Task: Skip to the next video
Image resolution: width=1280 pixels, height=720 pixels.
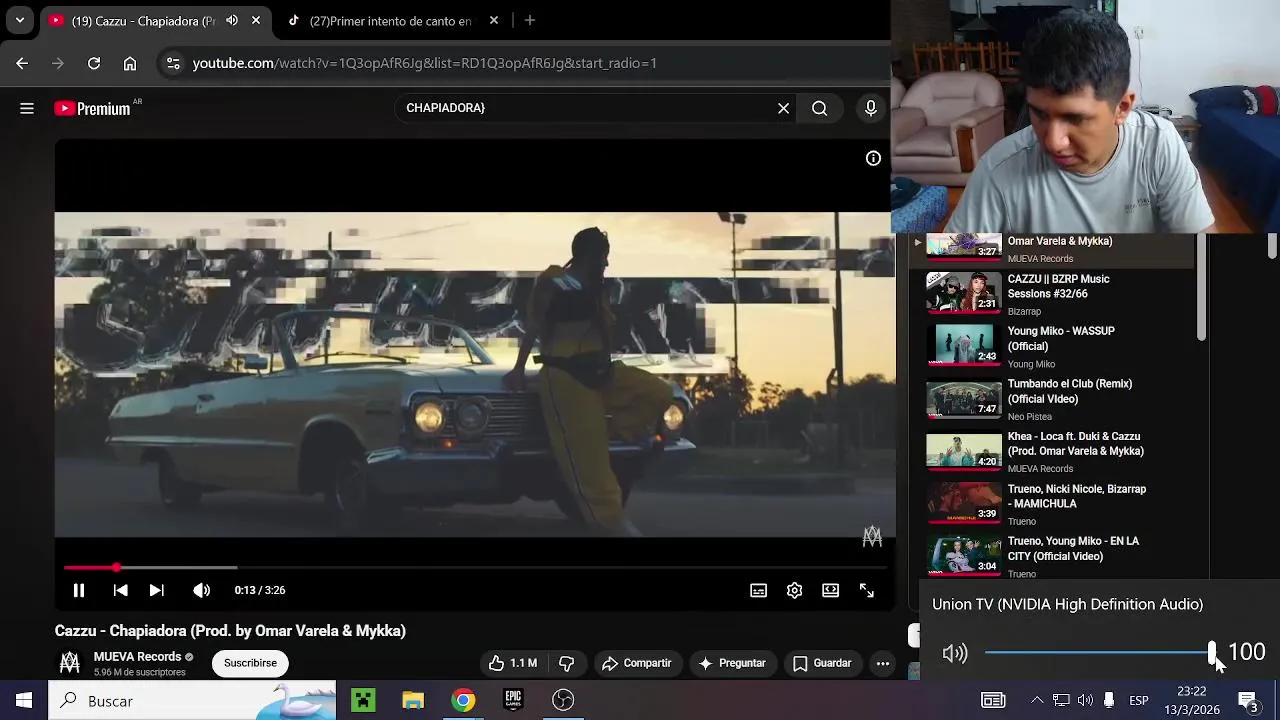Action: 156,590
